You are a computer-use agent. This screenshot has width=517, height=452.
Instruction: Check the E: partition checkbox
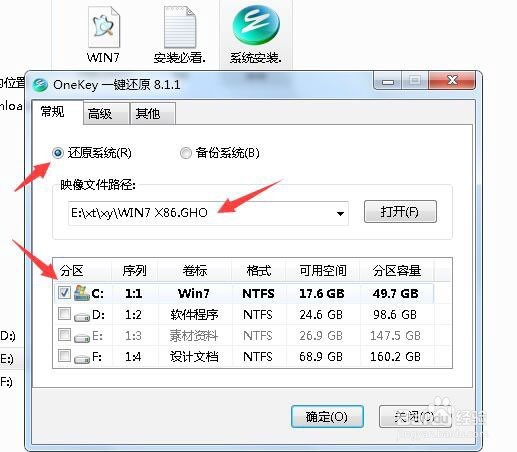click(64, 335)
